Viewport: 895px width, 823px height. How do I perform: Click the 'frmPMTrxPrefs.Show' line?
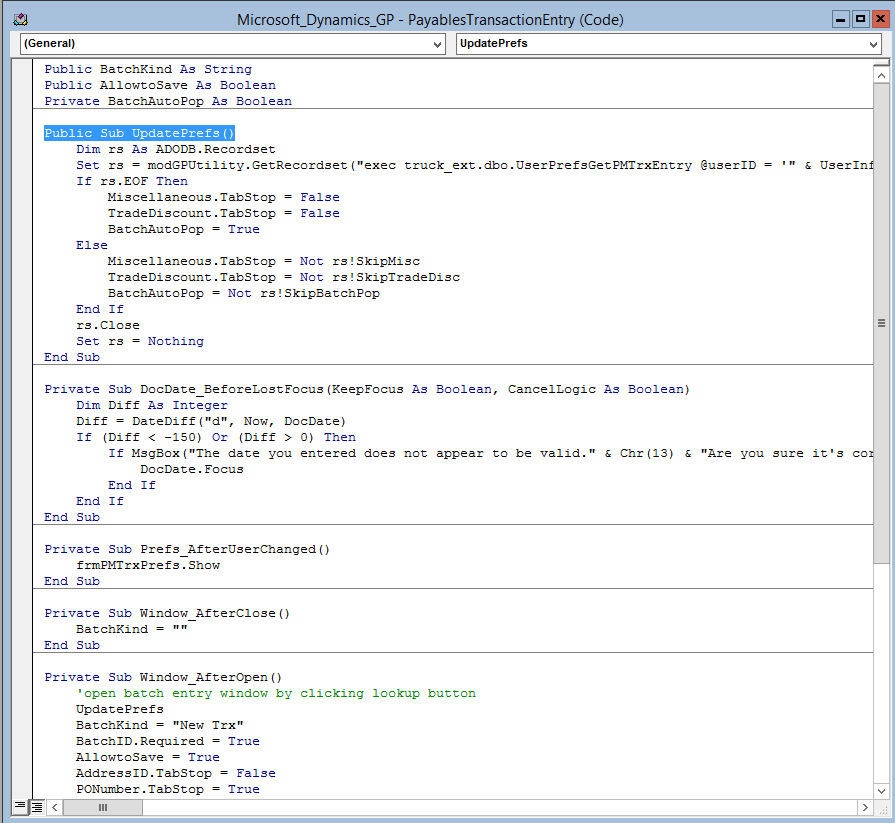point(148,564)
